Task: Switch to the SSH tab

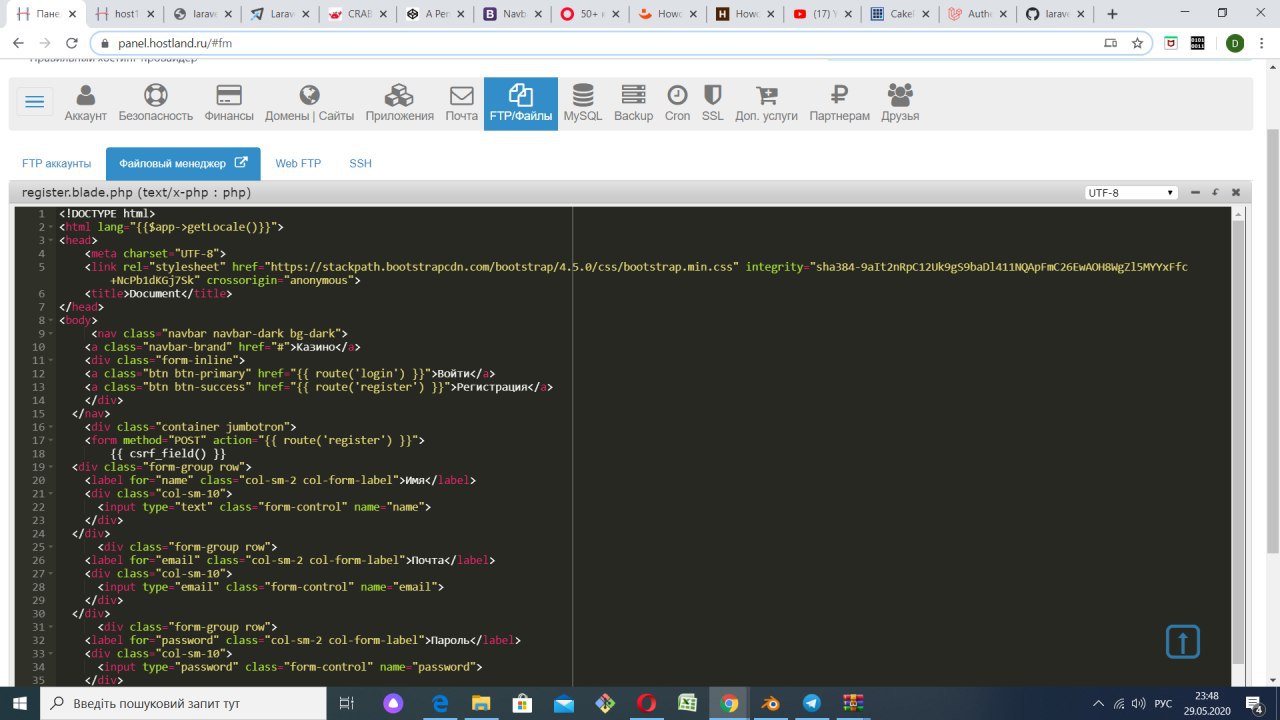Action: tap(360, 163)
